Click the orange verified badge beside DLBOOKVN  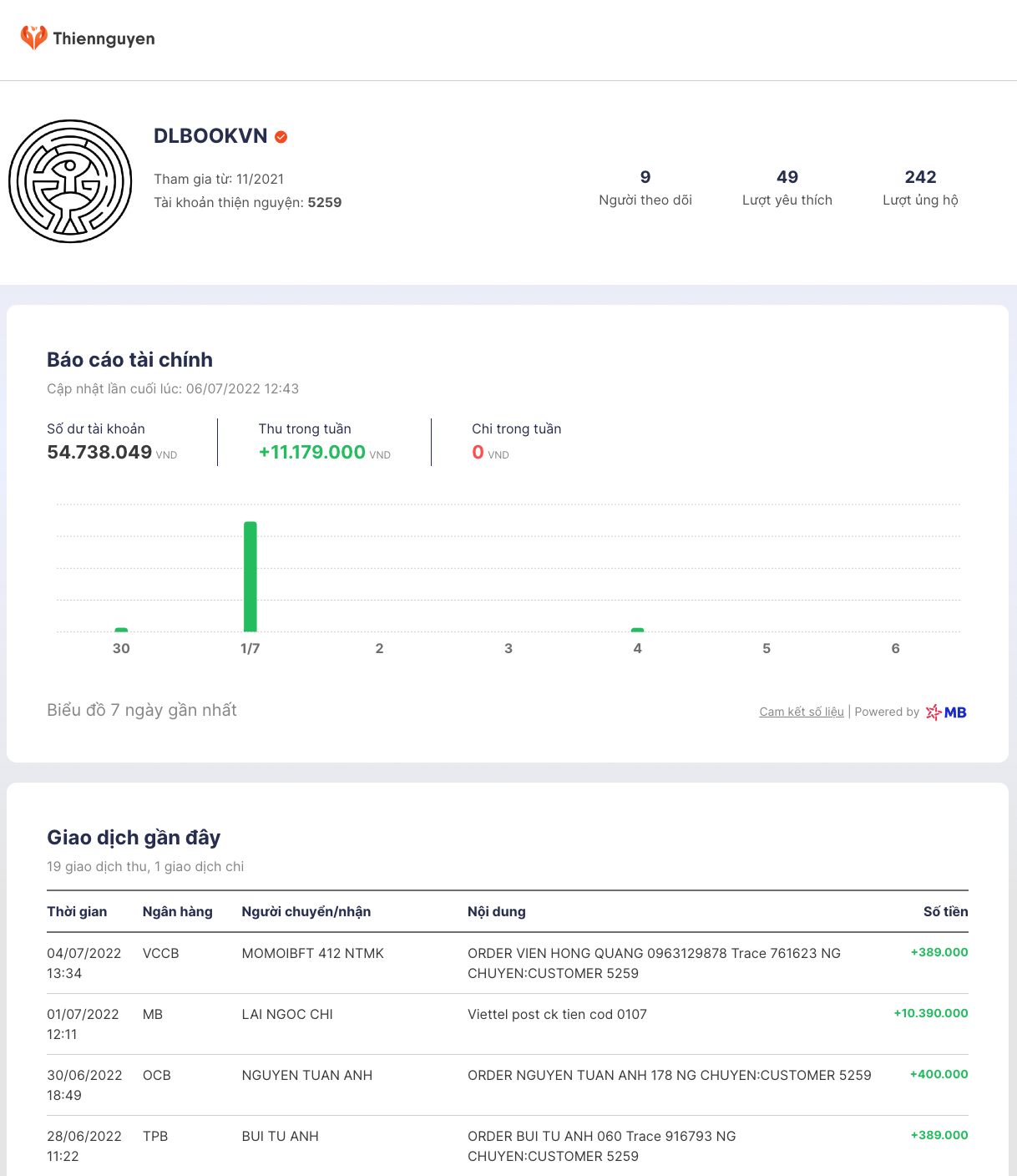point(281,137)
